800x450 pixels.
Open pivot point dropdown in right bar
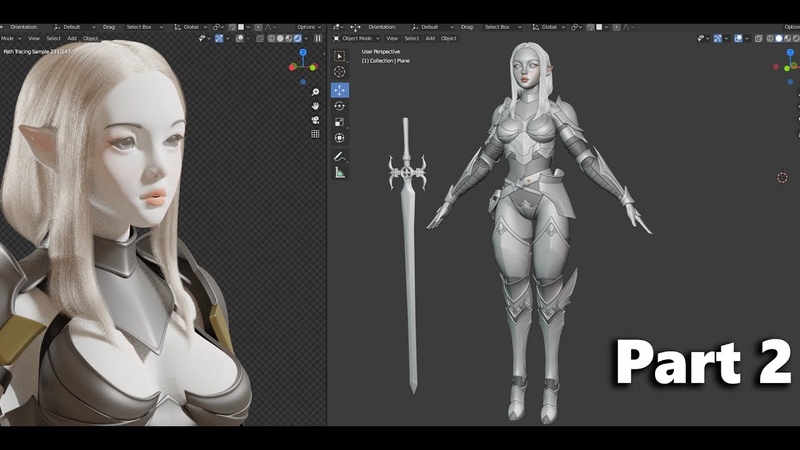pos(576,27)
